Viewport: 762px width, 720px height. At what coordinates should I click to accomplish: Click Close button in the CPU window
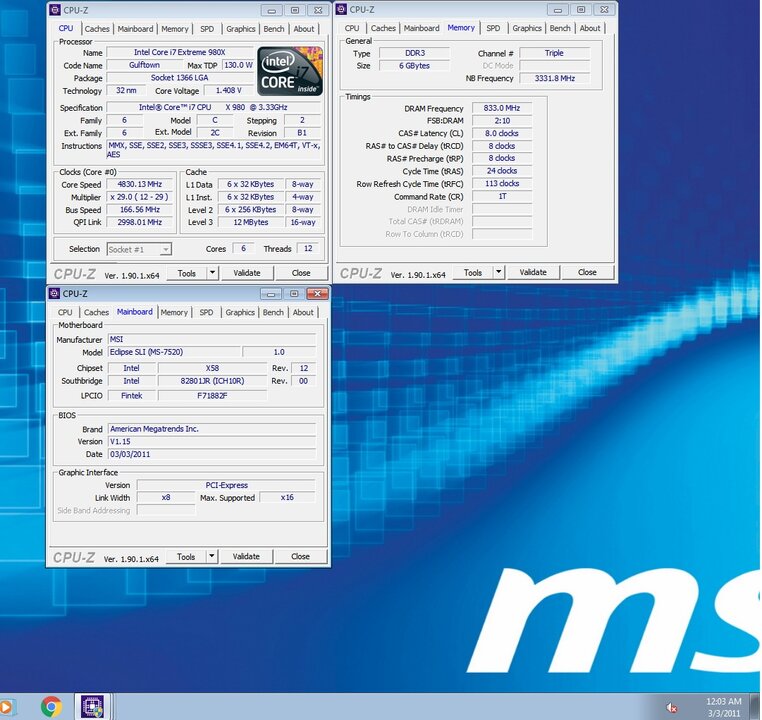click(301, 273)
